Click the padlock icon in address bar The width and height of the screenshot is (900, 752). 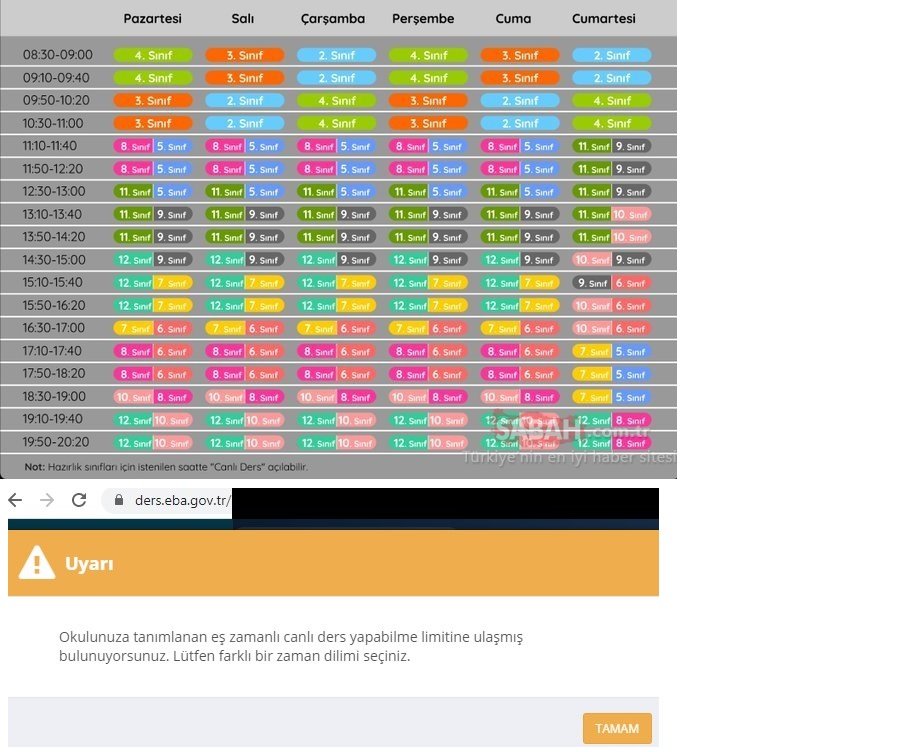[x=119, y=501]
